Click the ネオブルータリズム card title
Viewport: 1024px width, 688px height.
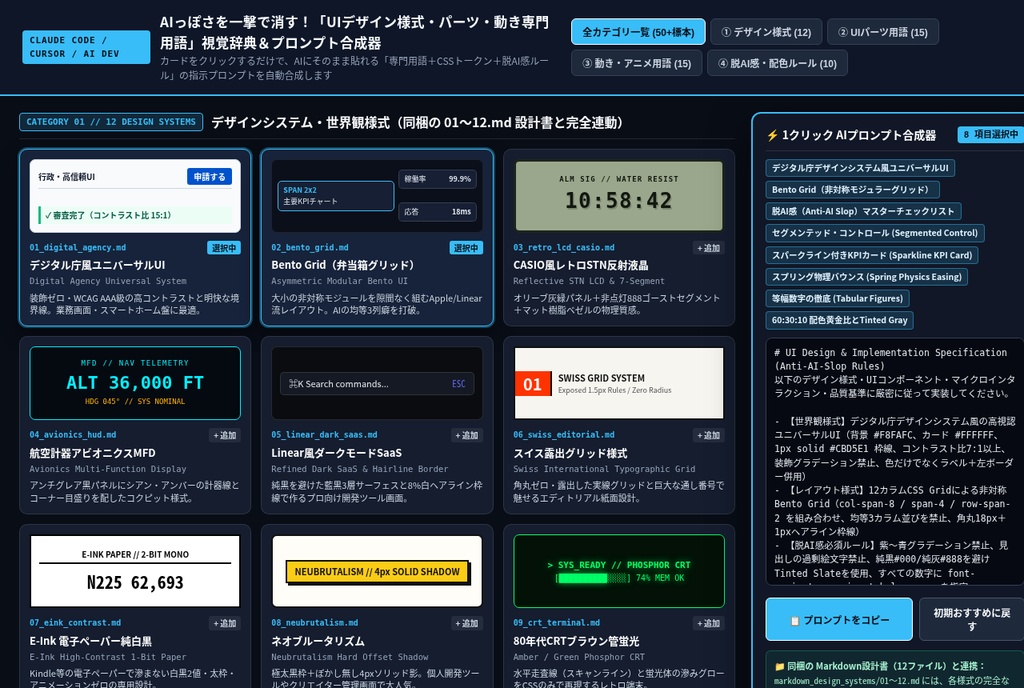coord(318,641)
